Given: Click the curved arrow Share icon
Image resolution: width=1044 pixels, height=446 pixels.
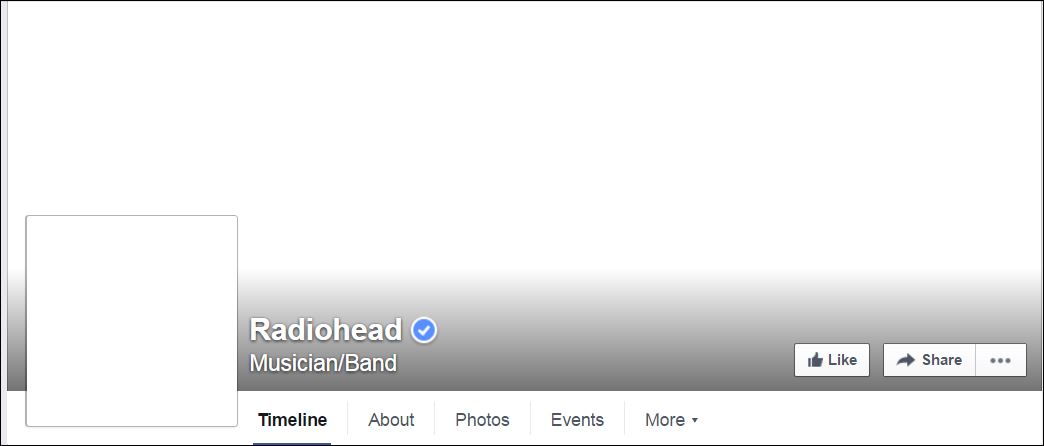Looking at the screenshot, I should coord(906,360).
